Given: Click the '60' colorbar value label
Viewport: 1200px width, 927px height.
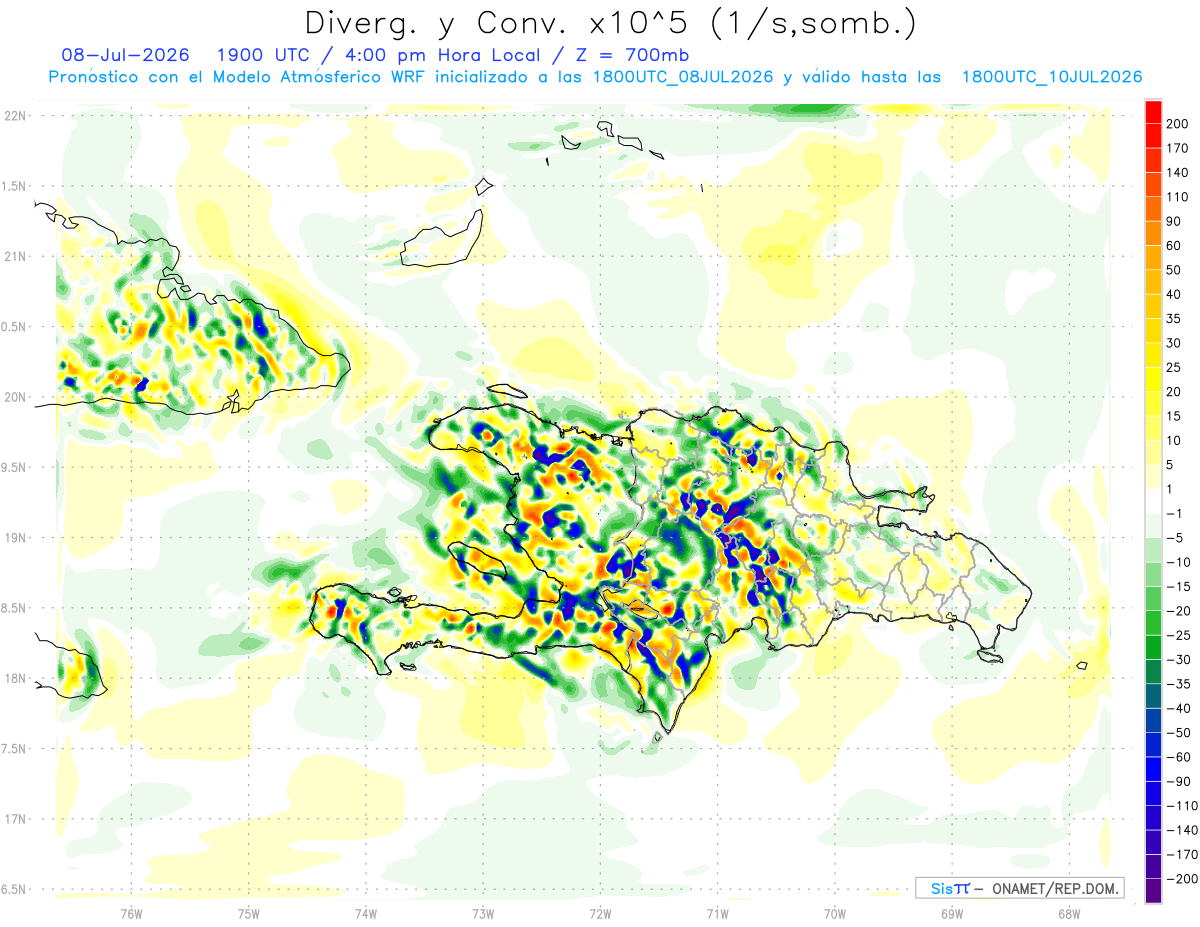Looking at the screenshot, I should (1174, 245).
